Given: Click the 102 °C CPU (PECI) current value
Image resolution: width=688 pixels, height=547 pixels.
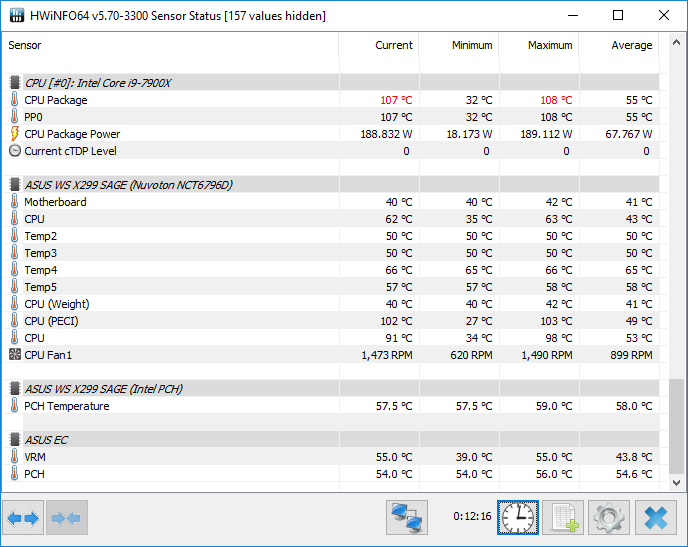Looking at the screenshot, I should tap(396, 321).
